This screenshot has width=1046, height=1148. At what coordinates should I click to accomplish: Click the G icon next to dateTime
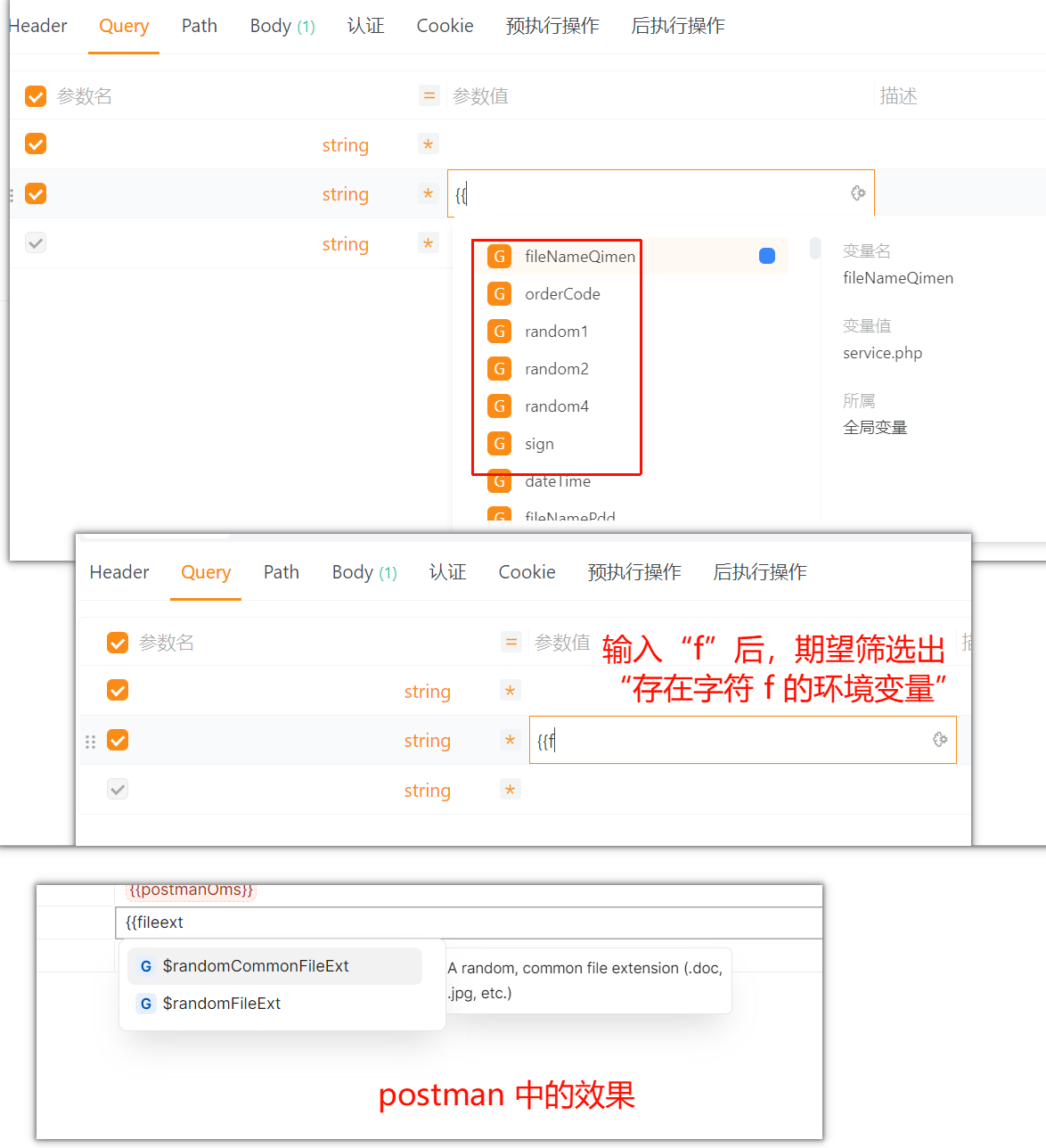coord(499,481)
